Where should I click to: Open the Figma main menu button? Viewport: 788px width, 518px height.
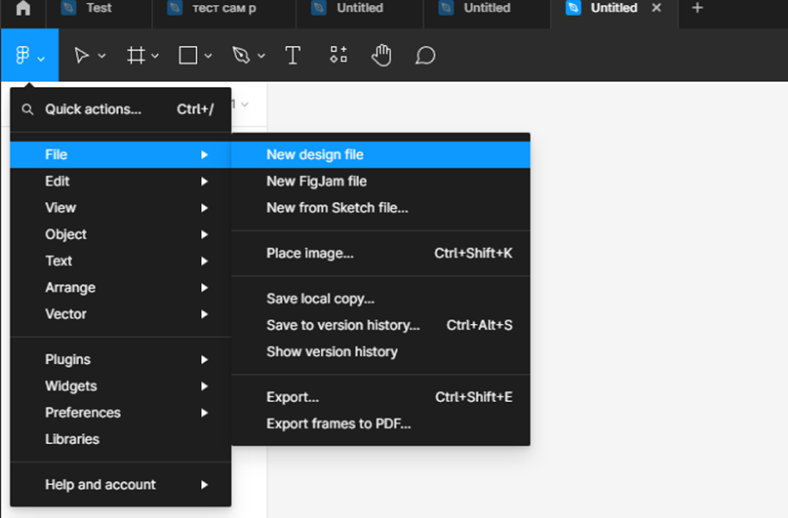coord(30,55)
